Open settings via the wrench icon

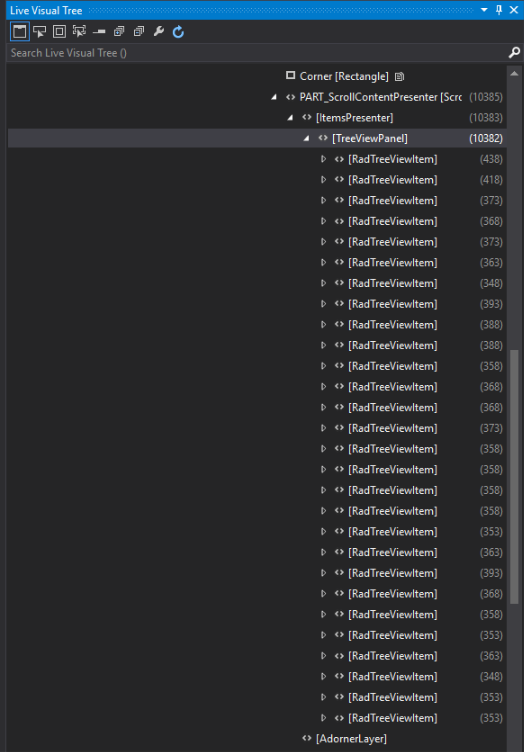159,32
